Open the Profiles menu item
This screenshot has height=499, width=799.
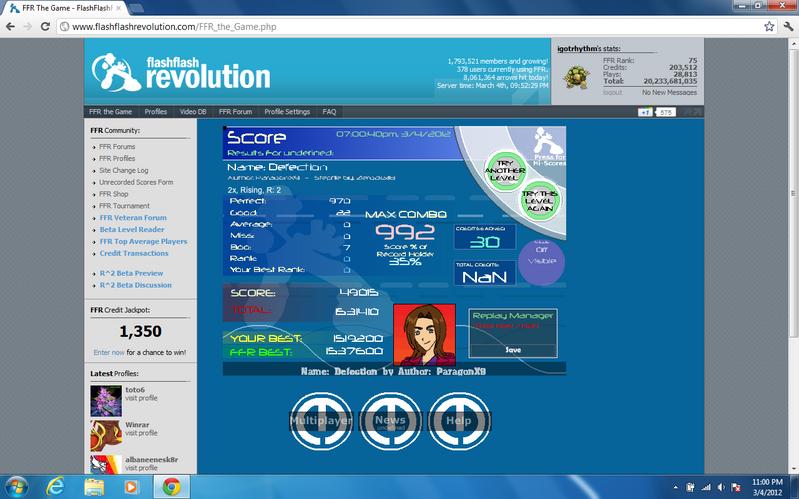coord(155,112)
